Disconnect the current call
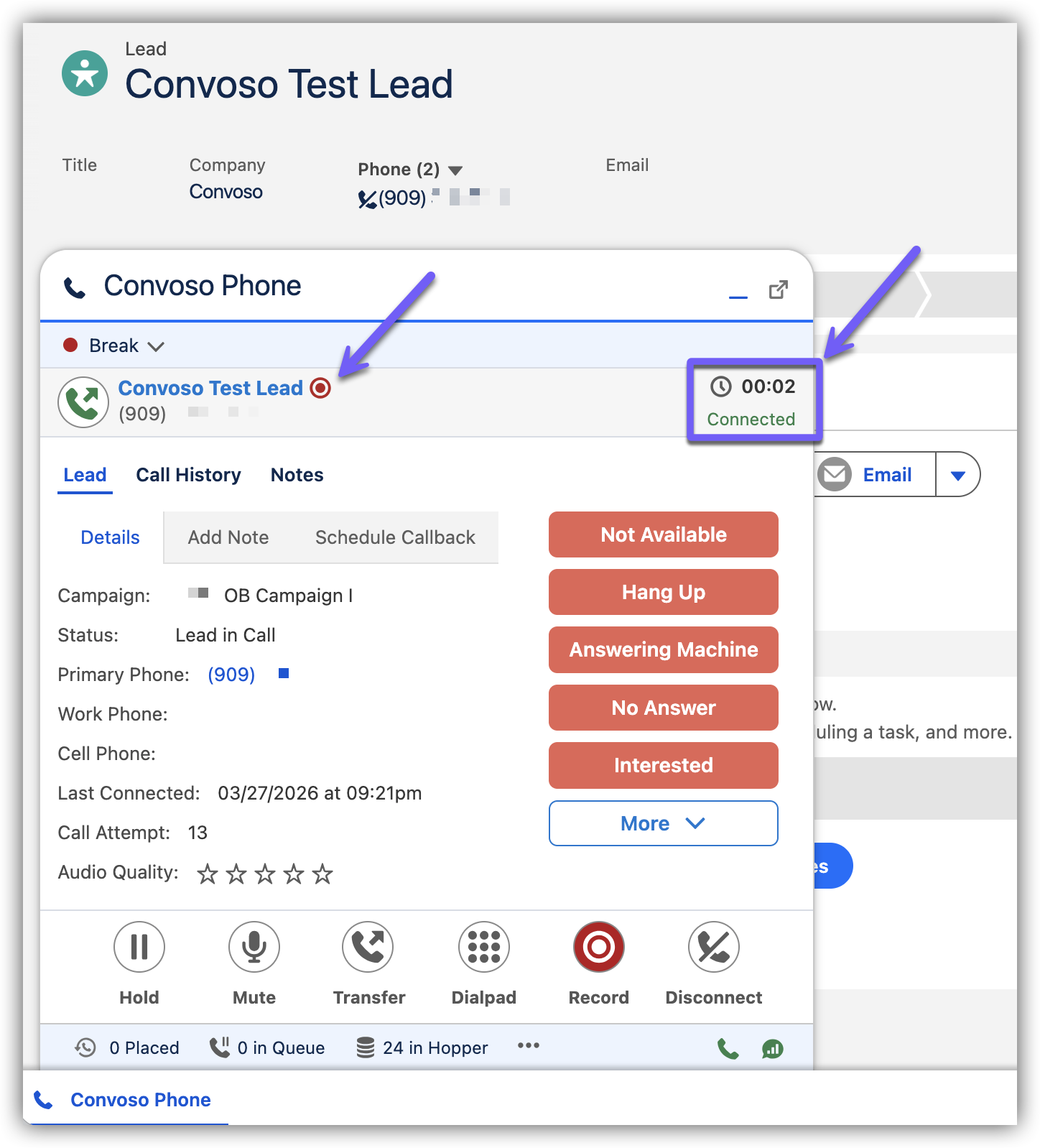 pyautogui.click(x=713, y=947)
